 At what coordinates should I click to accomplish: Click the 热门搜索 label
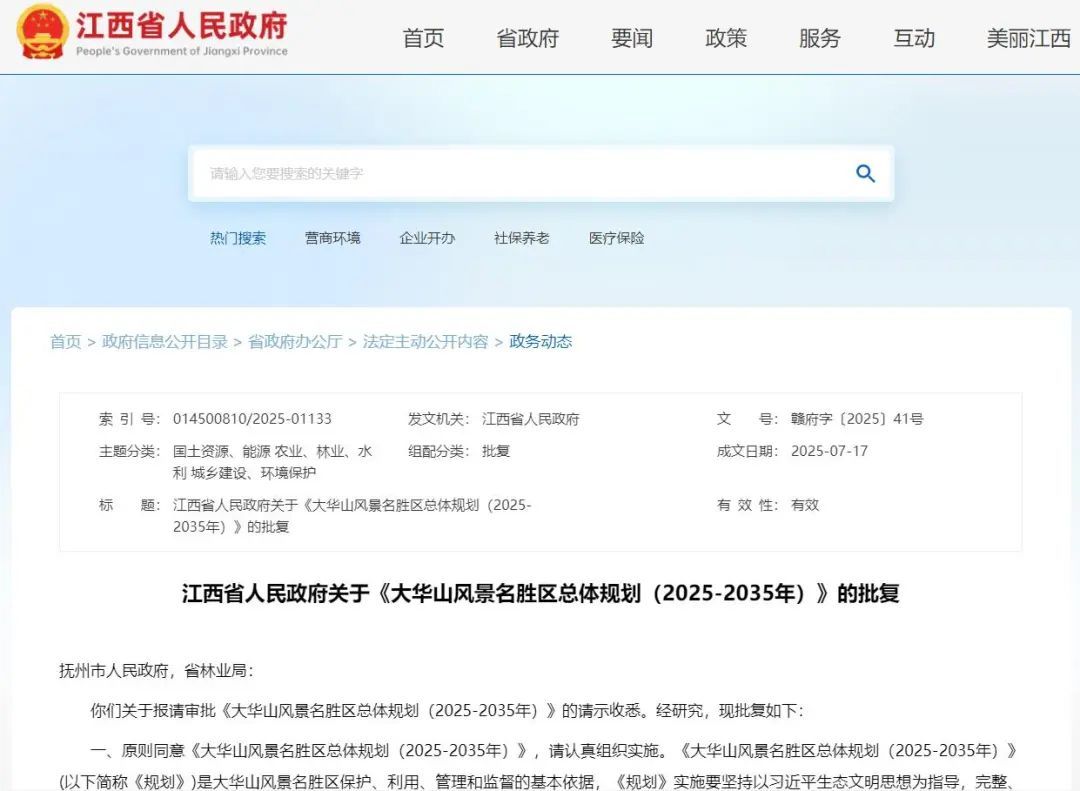coord(237,238)
